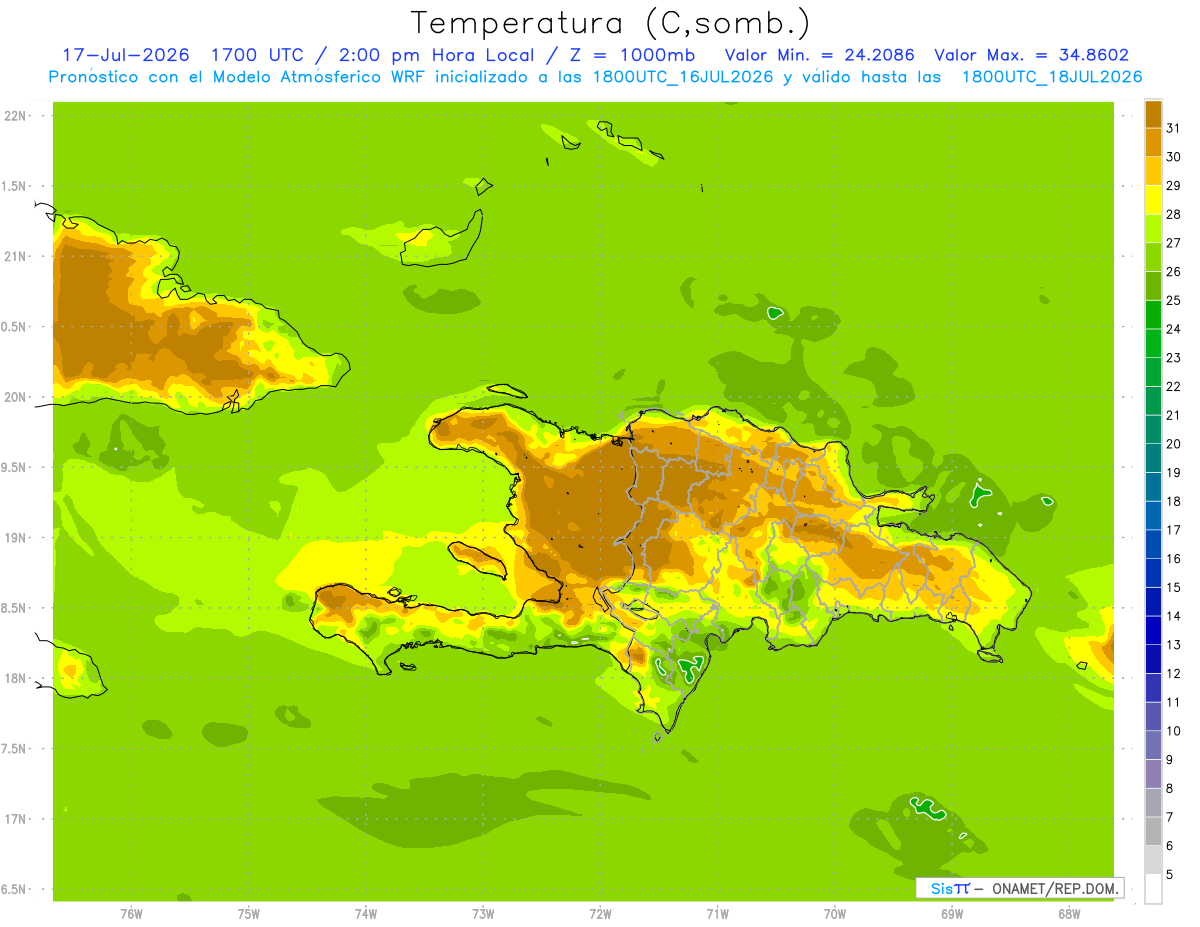Click the "71W" longitude axis label
Image resolution: width=1200 pixels, height=927 pixels.
click(x=717, y=914)
